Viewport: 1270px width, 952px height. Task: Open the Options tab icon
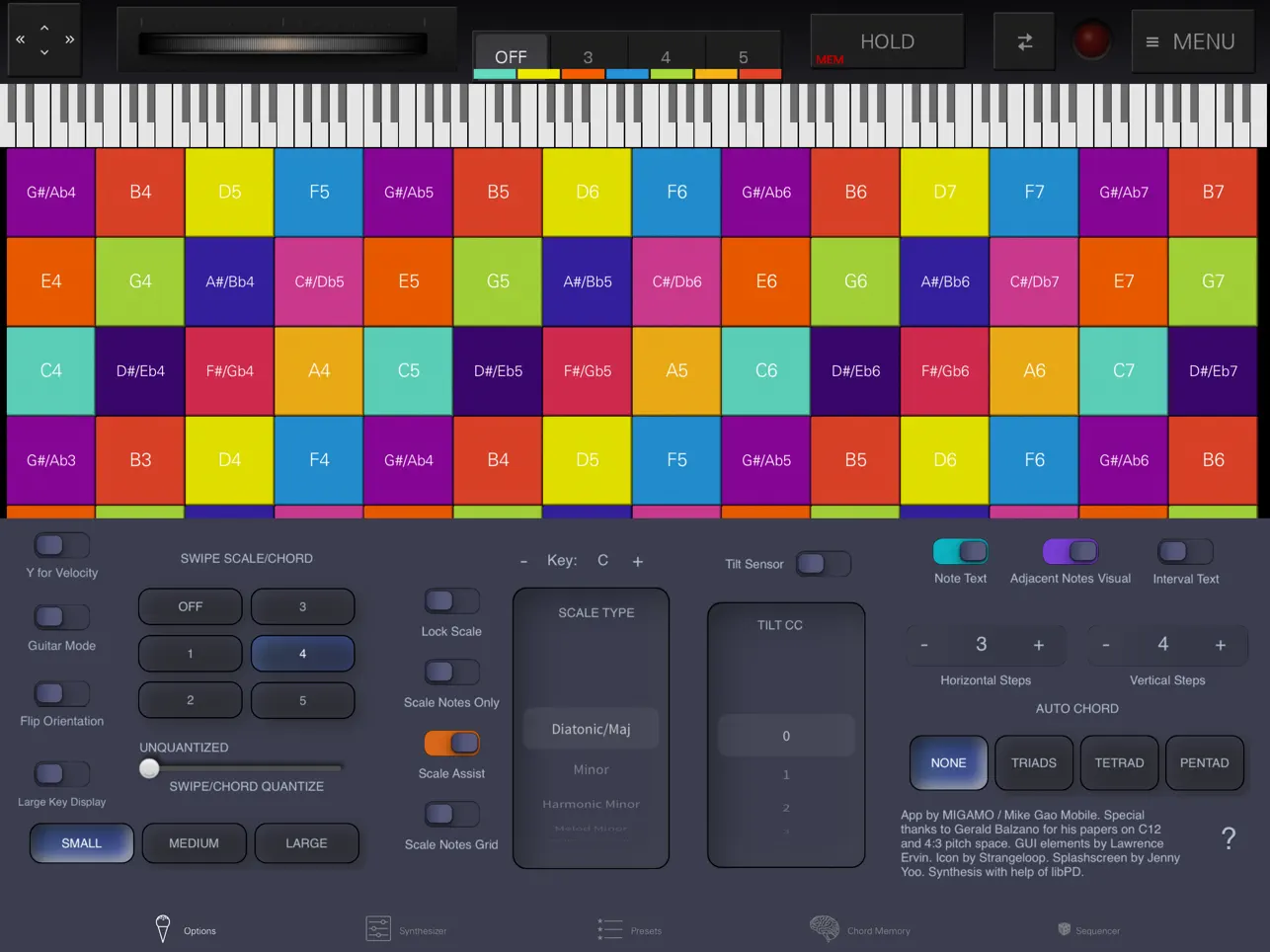(x=163, y=928)
